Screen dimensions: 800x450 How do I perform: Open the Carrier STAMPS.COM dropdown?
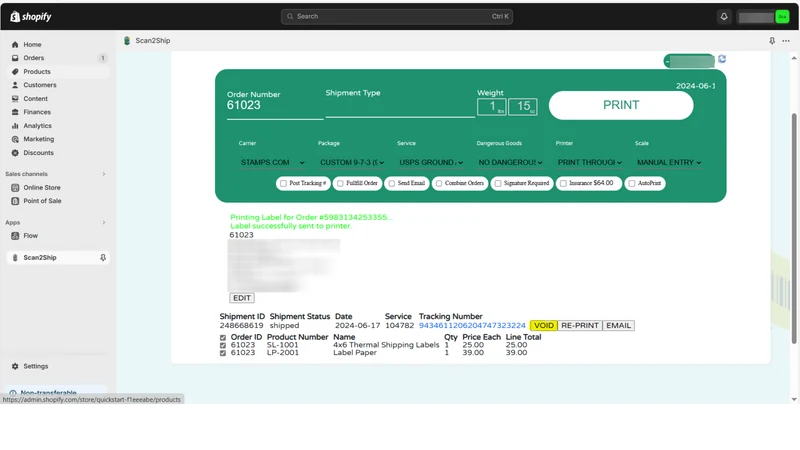pyautogui.click(x=272, y=163)
